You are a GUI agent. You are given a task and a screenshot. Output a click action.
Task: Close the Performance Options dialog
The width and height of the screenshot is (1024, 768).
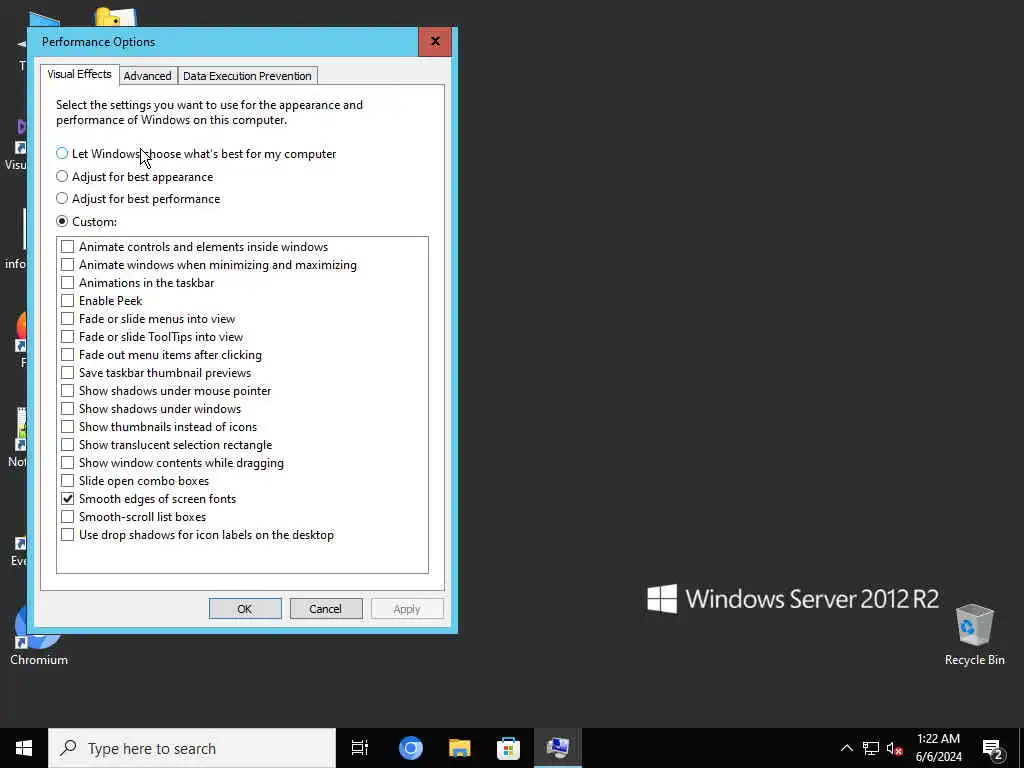435,42
